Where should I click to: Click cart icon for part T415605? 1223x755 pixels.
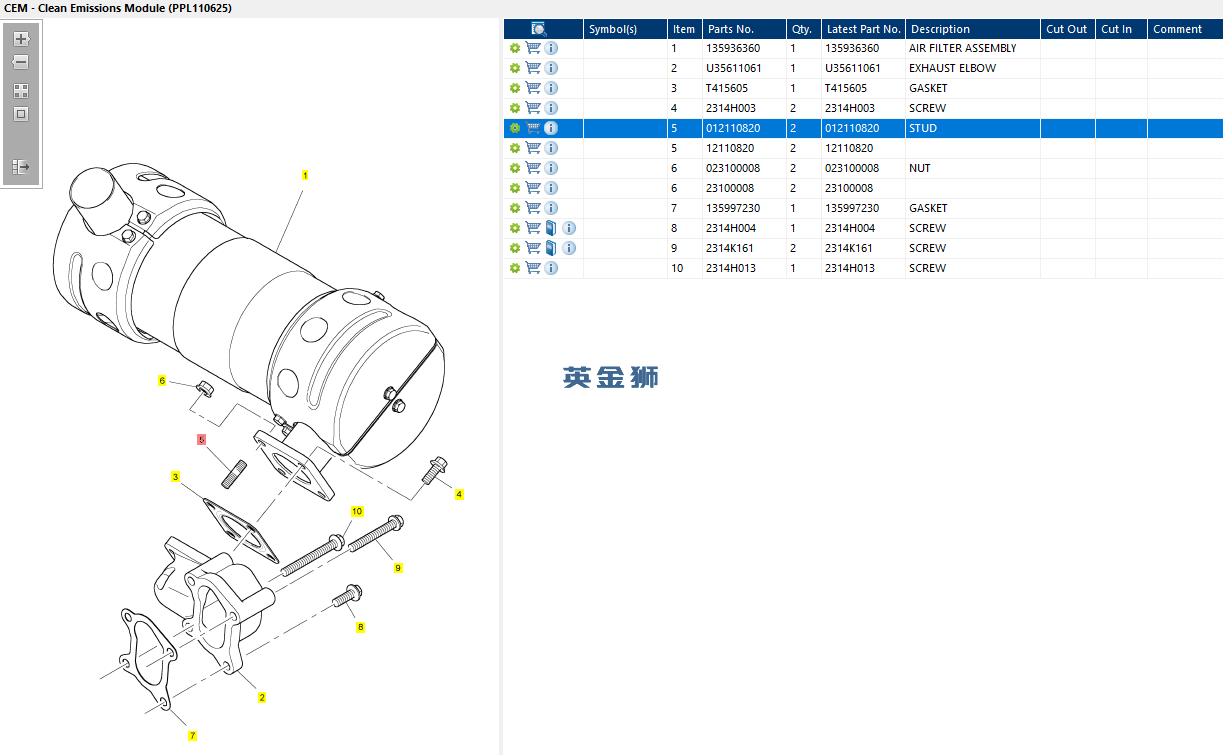pos(533,88)
